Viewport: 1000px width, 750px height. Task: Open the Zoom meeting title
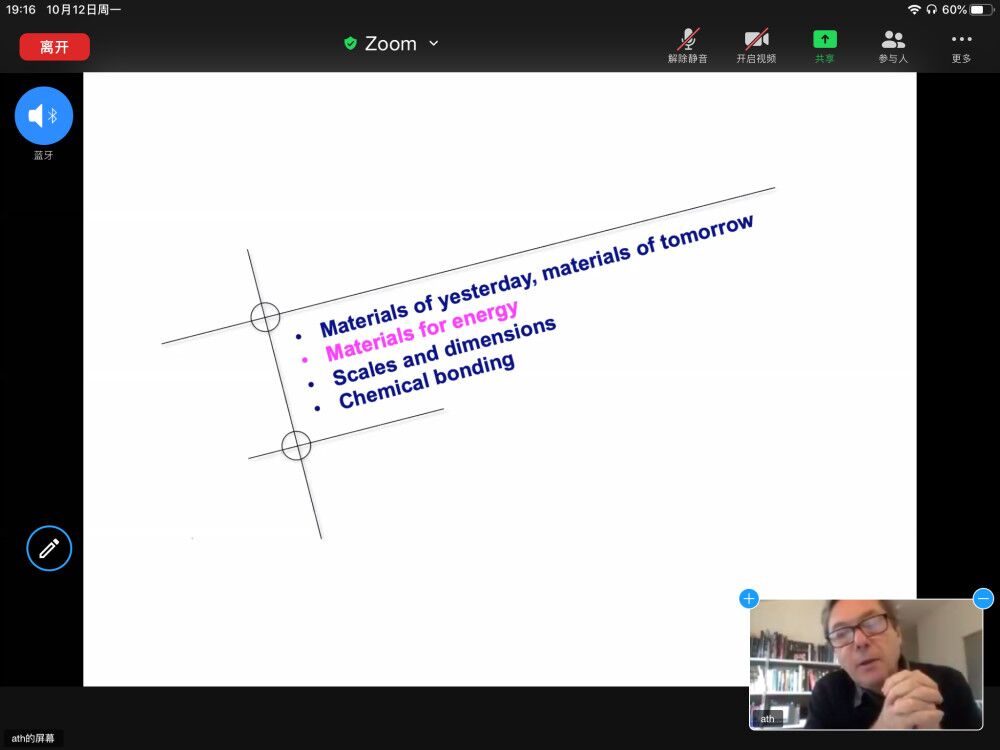click(x=390, y=44)
